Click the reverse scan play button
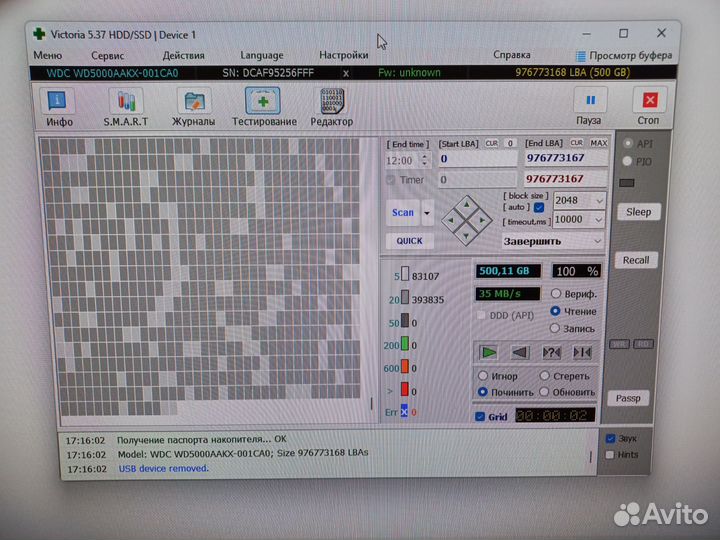Screen dimensions: 720x540 pyautogui.click(x=520, y=353)
